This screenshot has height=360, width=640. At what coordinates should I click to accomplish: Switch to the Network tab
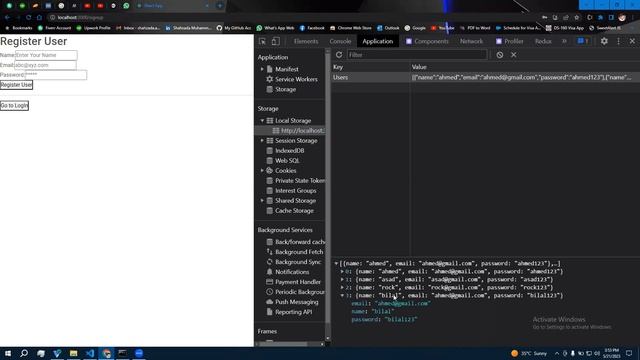[x=471, y=41]
